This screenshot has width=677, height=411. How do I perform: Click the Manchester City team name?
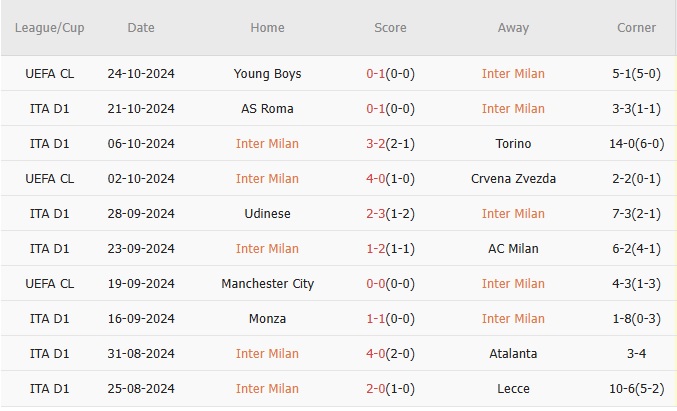pos(267,284)
